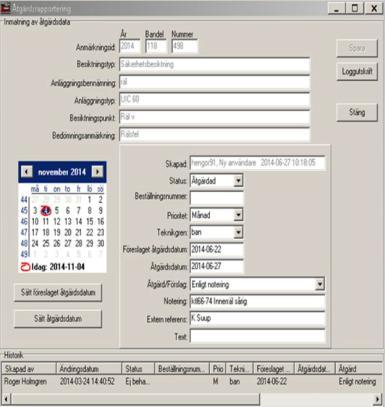Click the horizontal scrollbar left arrow

coord(6,399)
